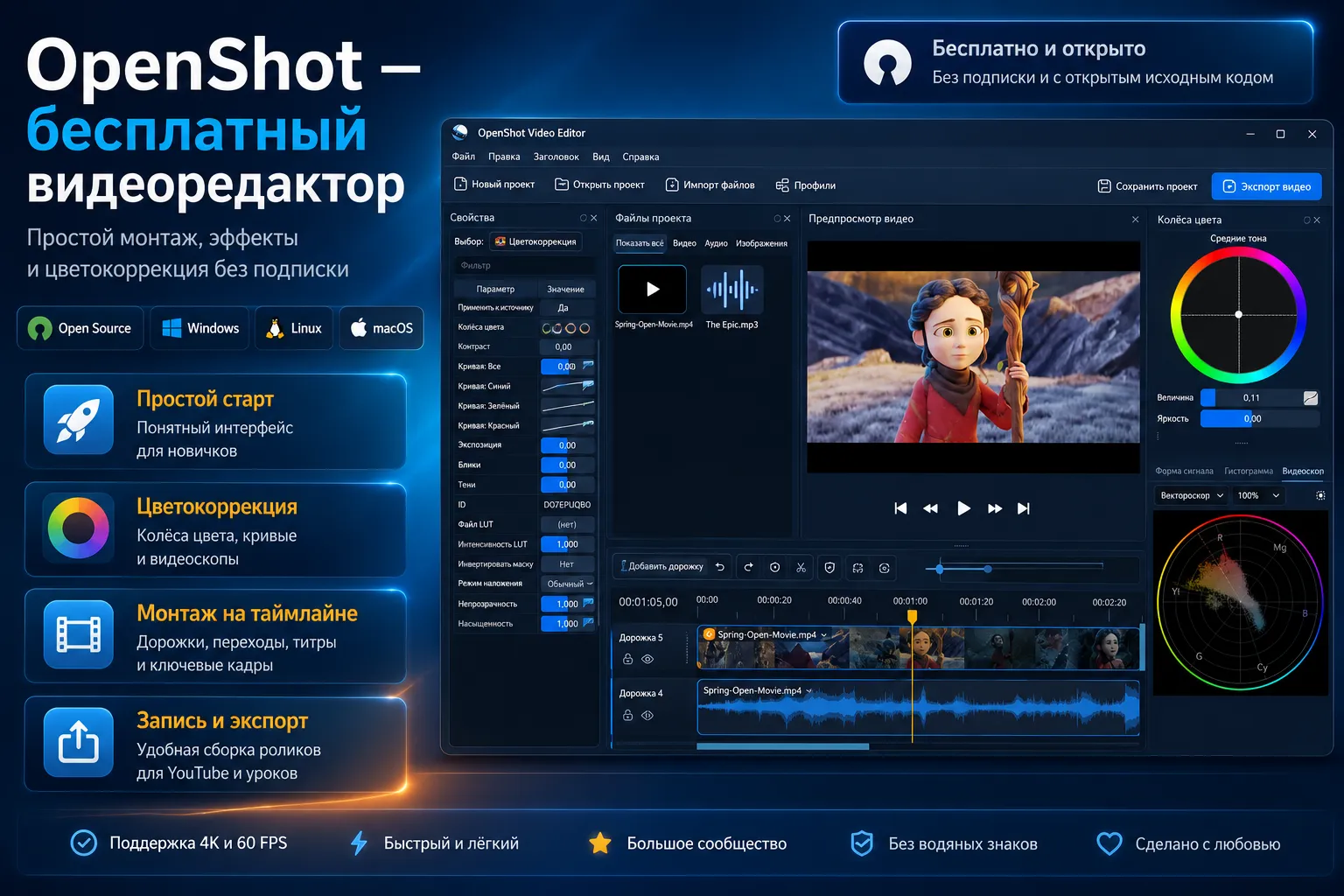Click the keyframe icon in Насыщенность row
Screen dimensions: 1344x896
coord(588,622)
